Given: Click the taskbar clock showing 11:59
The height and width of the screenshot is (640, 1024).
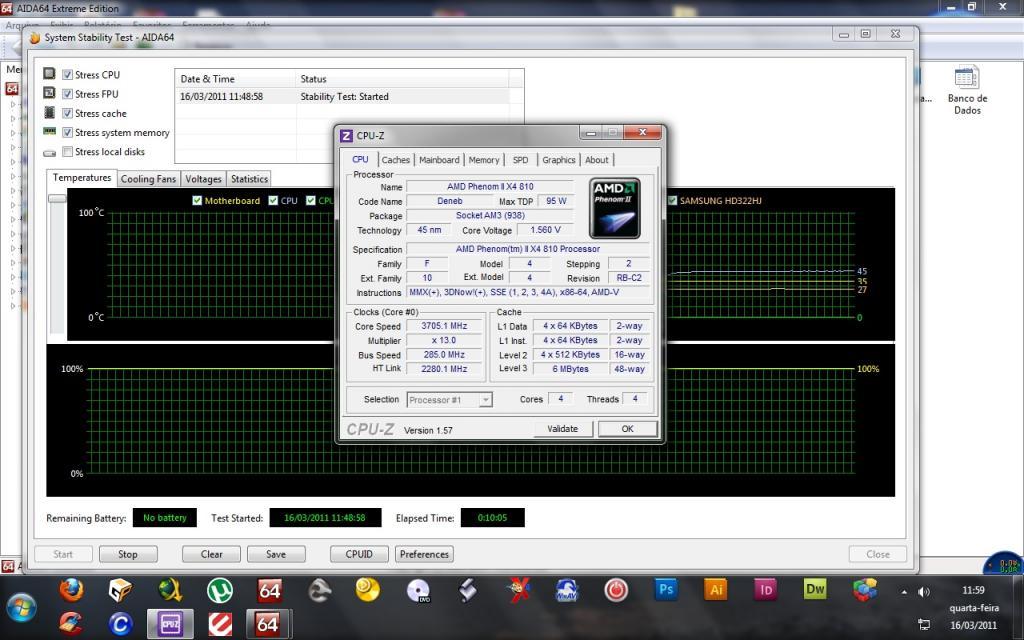Looking at the screenshot, I should coord(973,590).
